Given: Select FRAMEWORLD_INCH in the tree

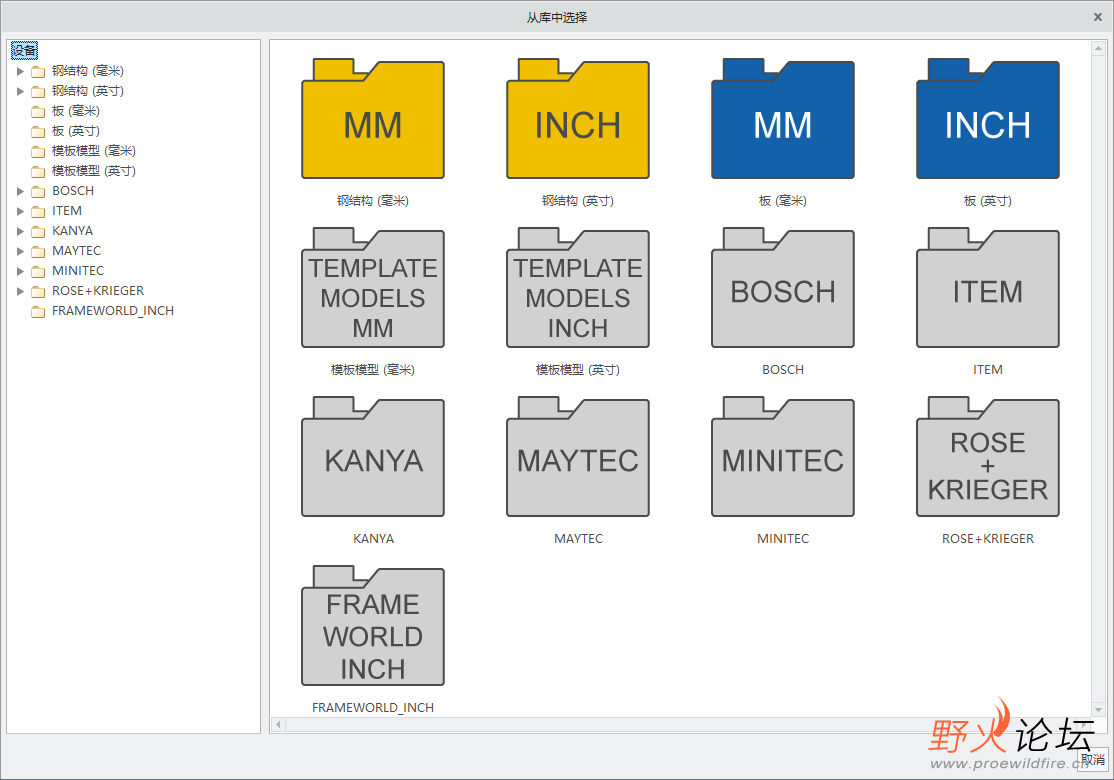Looking at the screenshot, I should (112, 310).
